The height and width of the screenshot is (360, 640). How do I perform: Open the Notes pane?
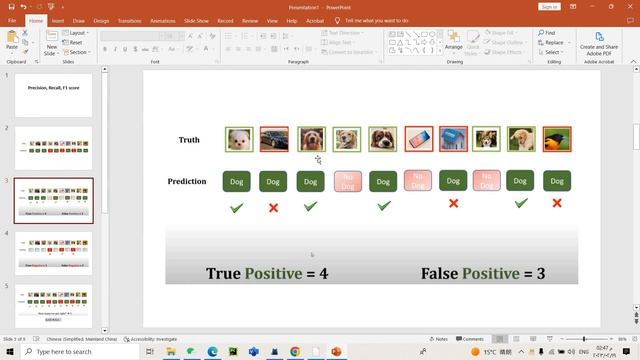[438, 339]
